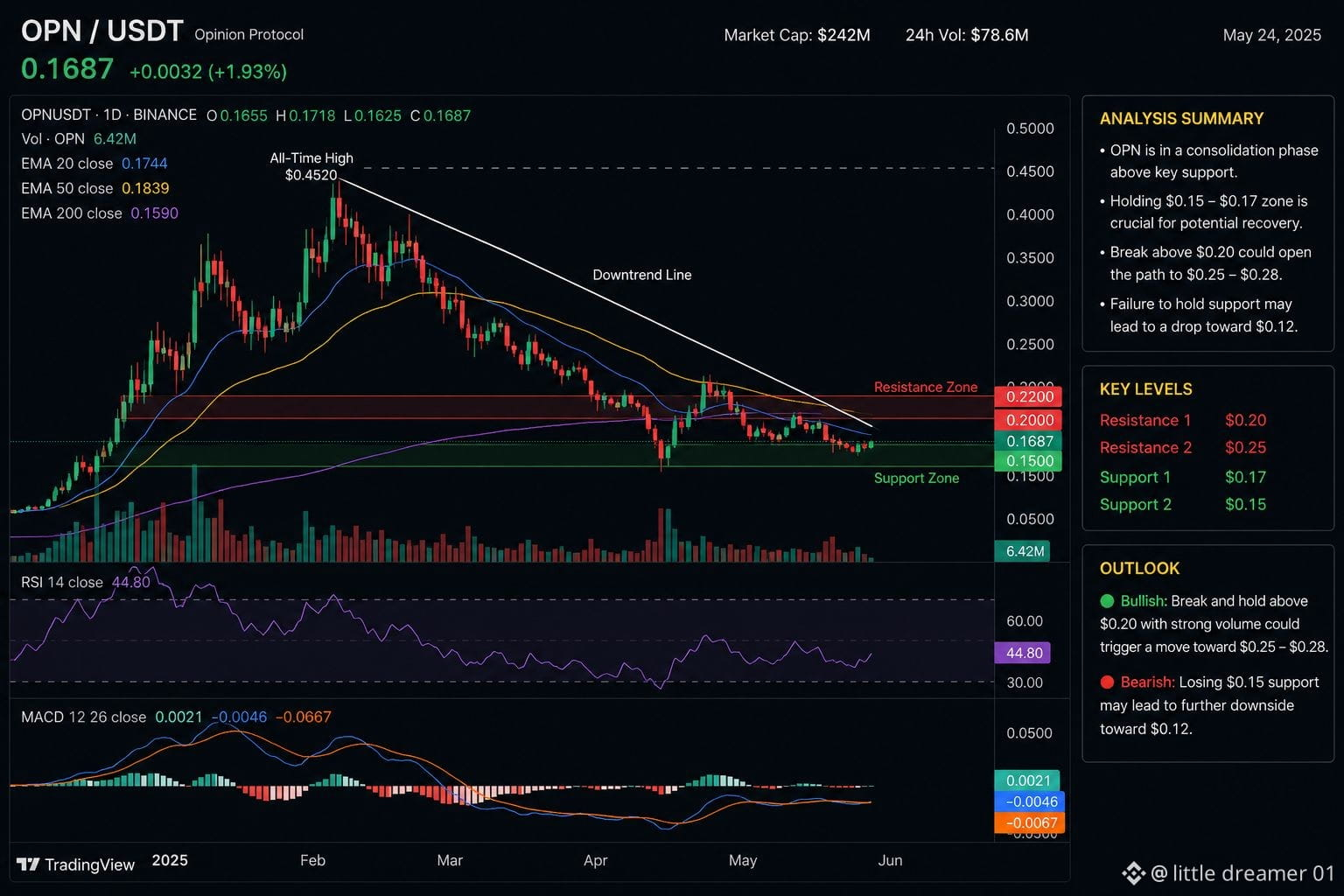1344x896 pixels.
Task: Click the May 24, 2025 date
Action: [1272, 35]
